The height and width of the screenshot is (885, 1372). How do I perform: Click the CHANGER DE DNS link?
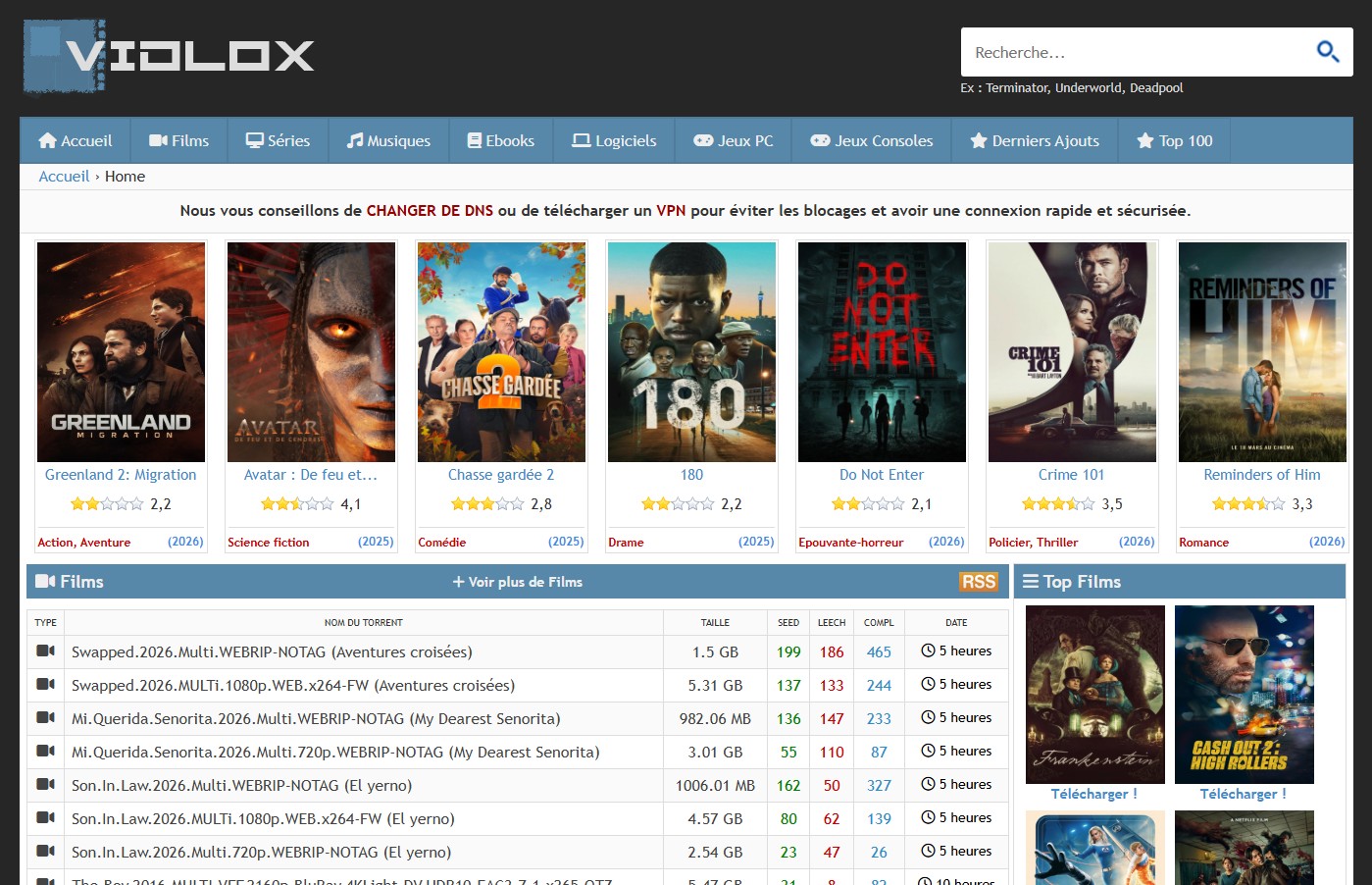point(430,210)
